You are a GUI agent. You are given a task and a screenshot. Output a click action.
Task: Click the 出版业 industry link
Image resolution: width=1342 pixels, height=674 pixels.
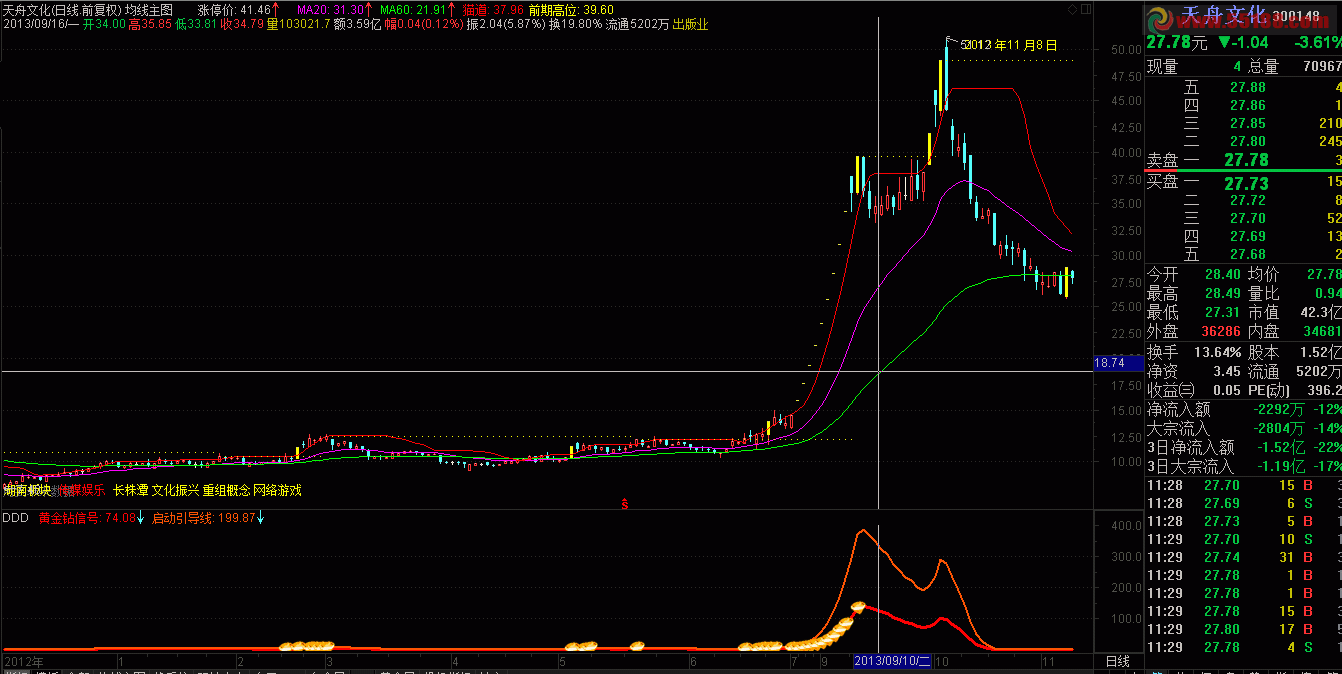[x=690, y=24]
